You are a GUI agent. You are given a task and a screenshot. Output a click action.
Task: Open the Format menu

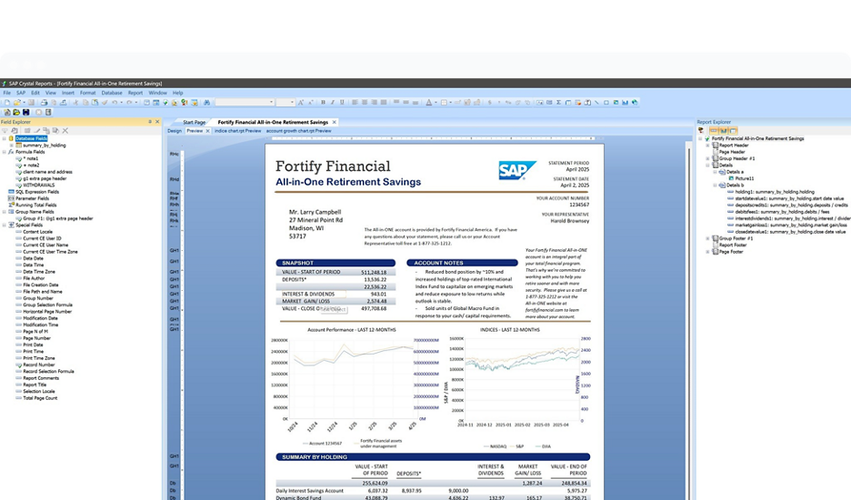pyautogui.click(x=87, y=93)
